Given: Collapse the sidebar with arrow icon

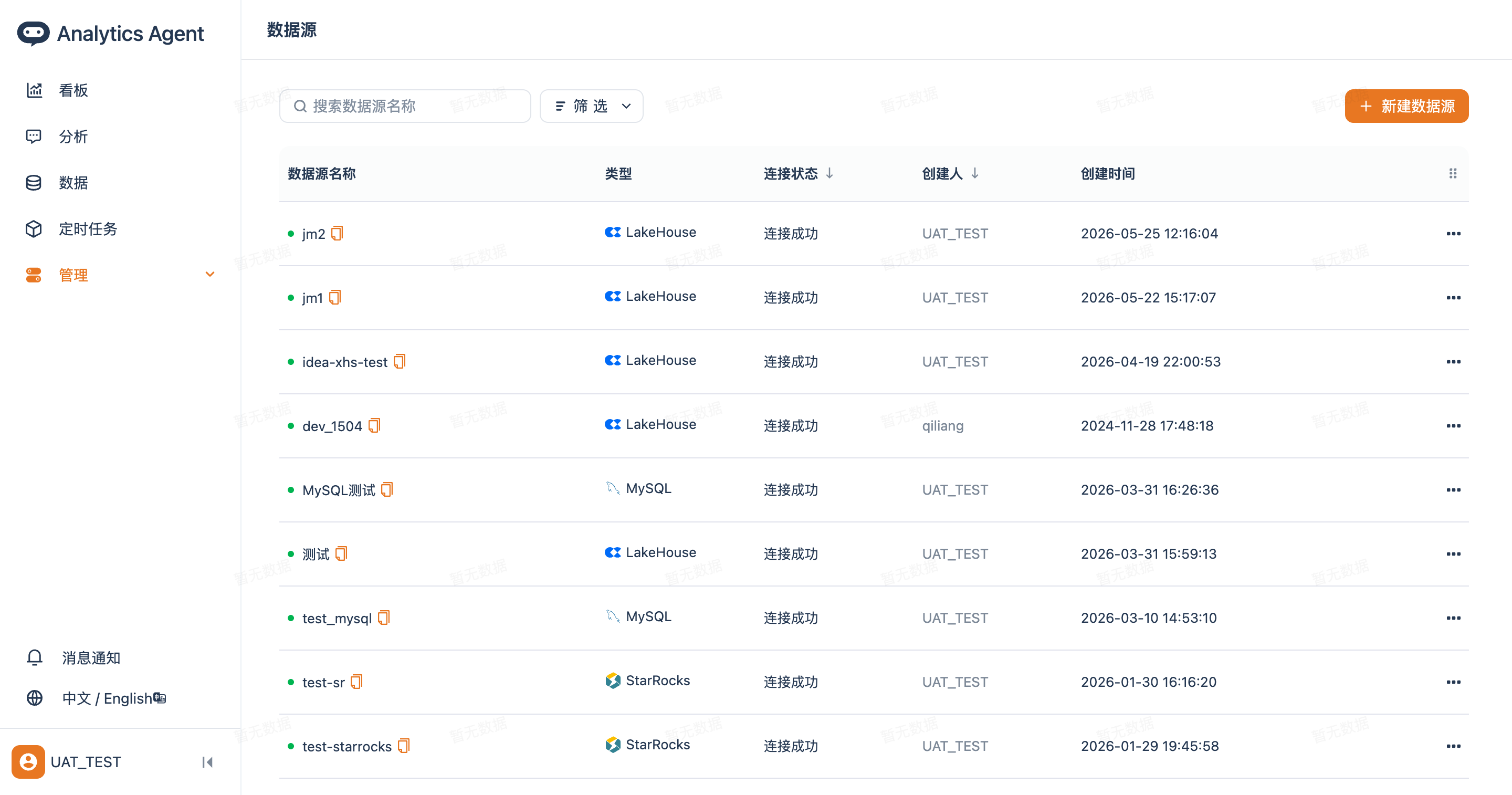Looking at the screenshot, I should (207, 761).
